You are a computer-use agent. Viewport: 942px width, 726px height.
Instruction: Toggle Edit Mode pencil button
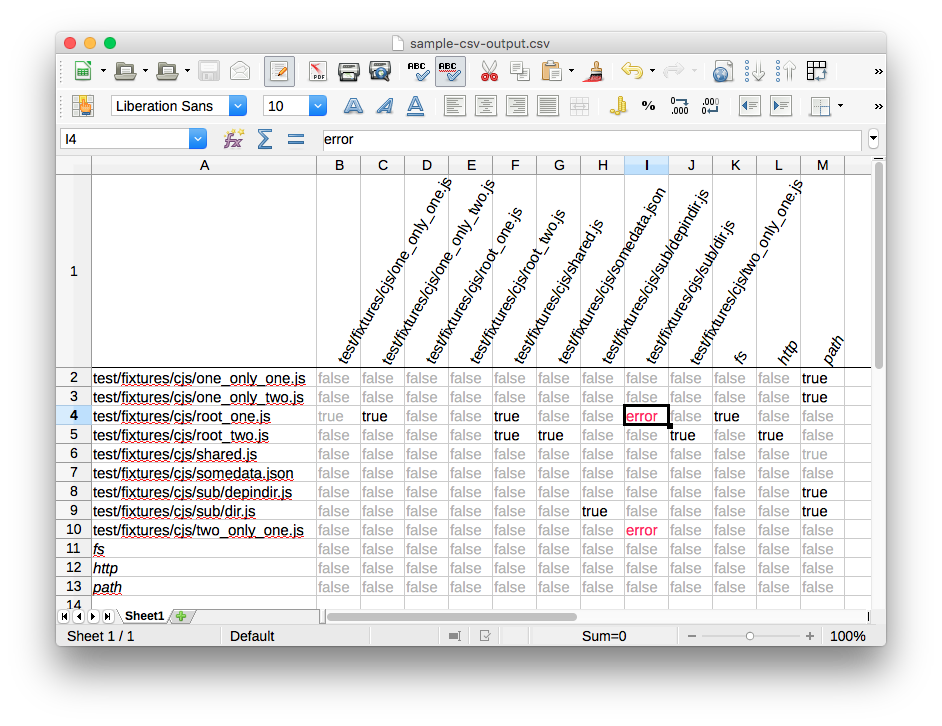coord(279,72)
